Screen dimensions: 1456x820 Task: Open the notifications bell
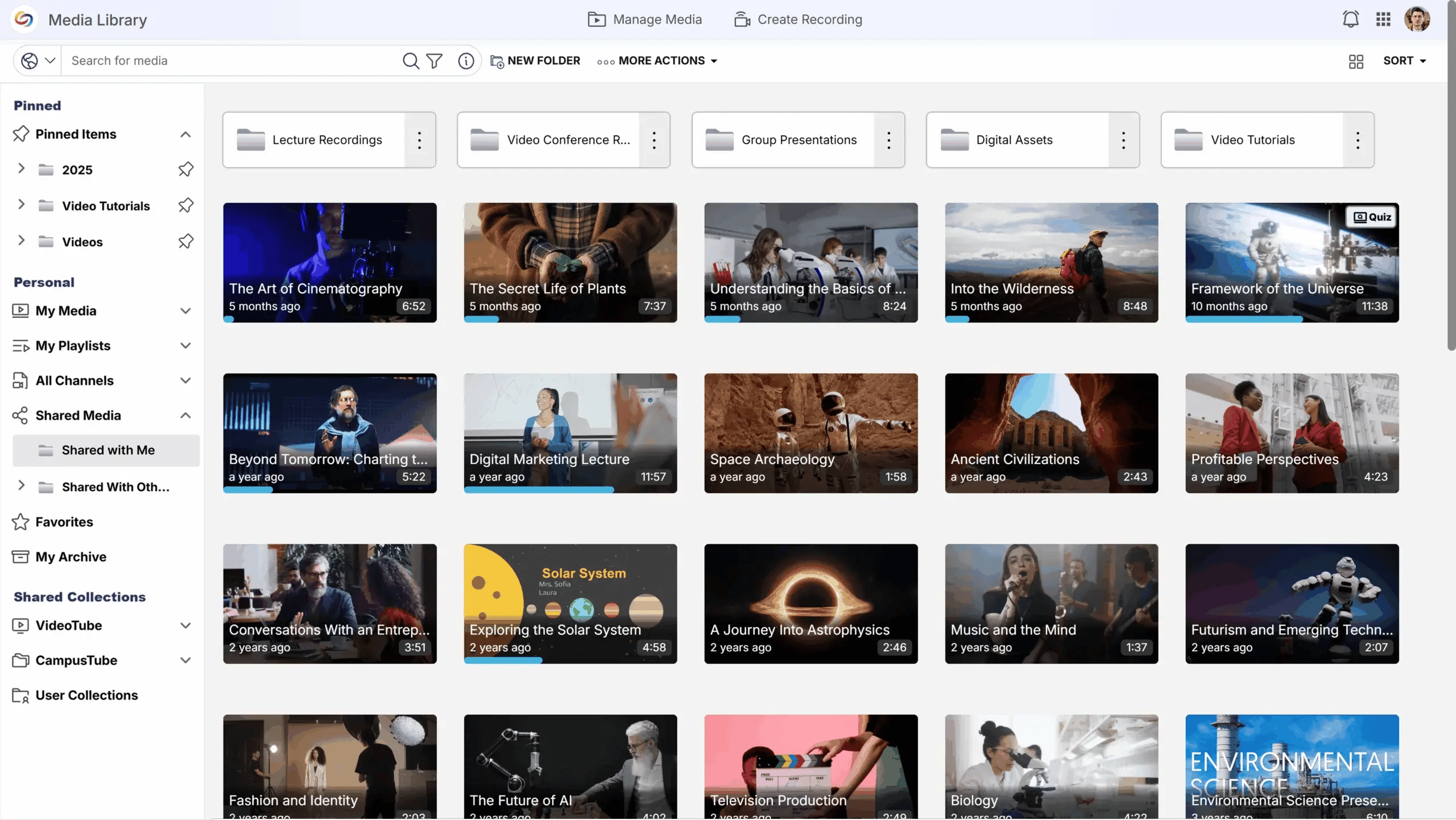[x=1350, y=19]
